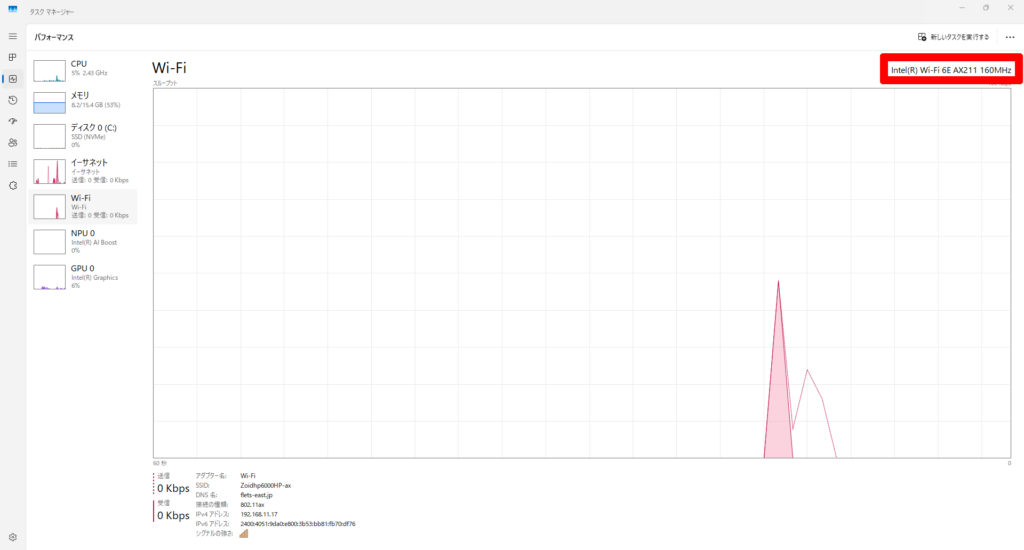Open the App history icon
This screenshot has height=550, width=1024.
(13, 100)
